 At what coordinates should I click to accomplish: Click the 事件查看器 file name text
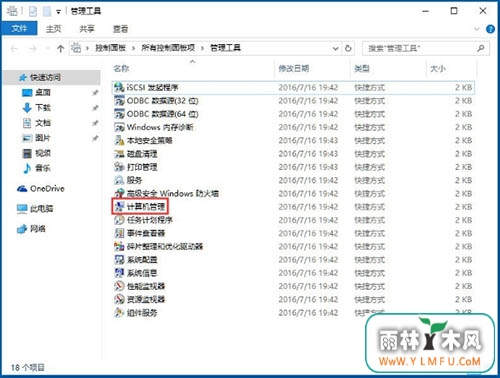tap(146, 233)
